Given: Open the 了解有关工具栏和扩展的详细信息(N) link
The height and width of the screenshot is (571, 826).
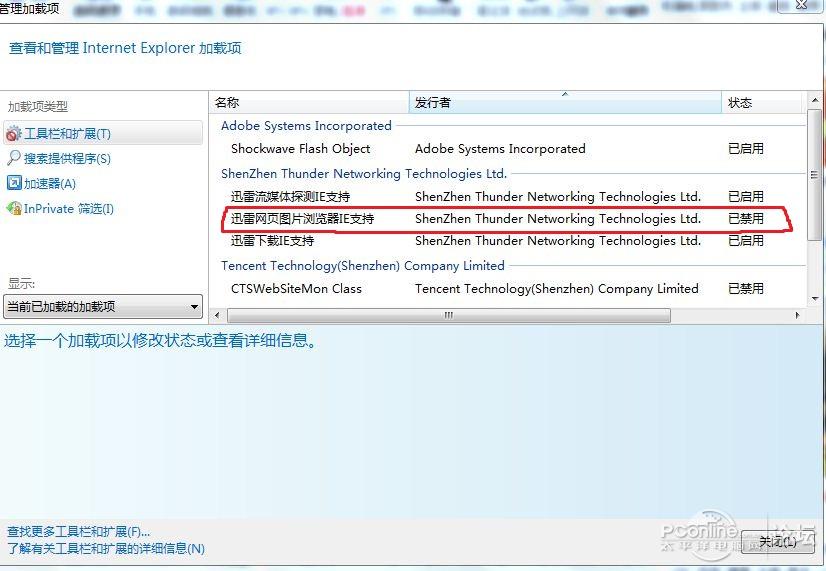Looking at the screenshot, I should (106, 548).
